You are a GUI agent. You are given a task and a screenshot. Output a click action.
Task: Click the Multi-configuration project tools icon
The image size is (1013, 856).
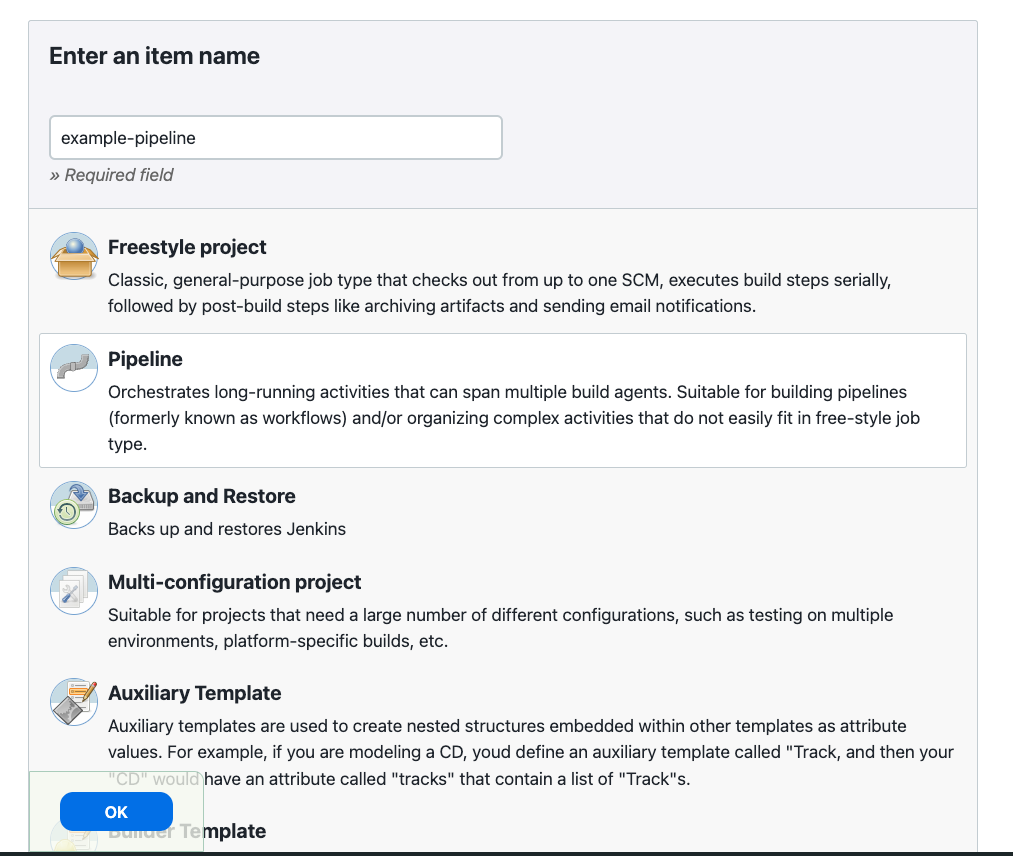(x=74, y=590)
